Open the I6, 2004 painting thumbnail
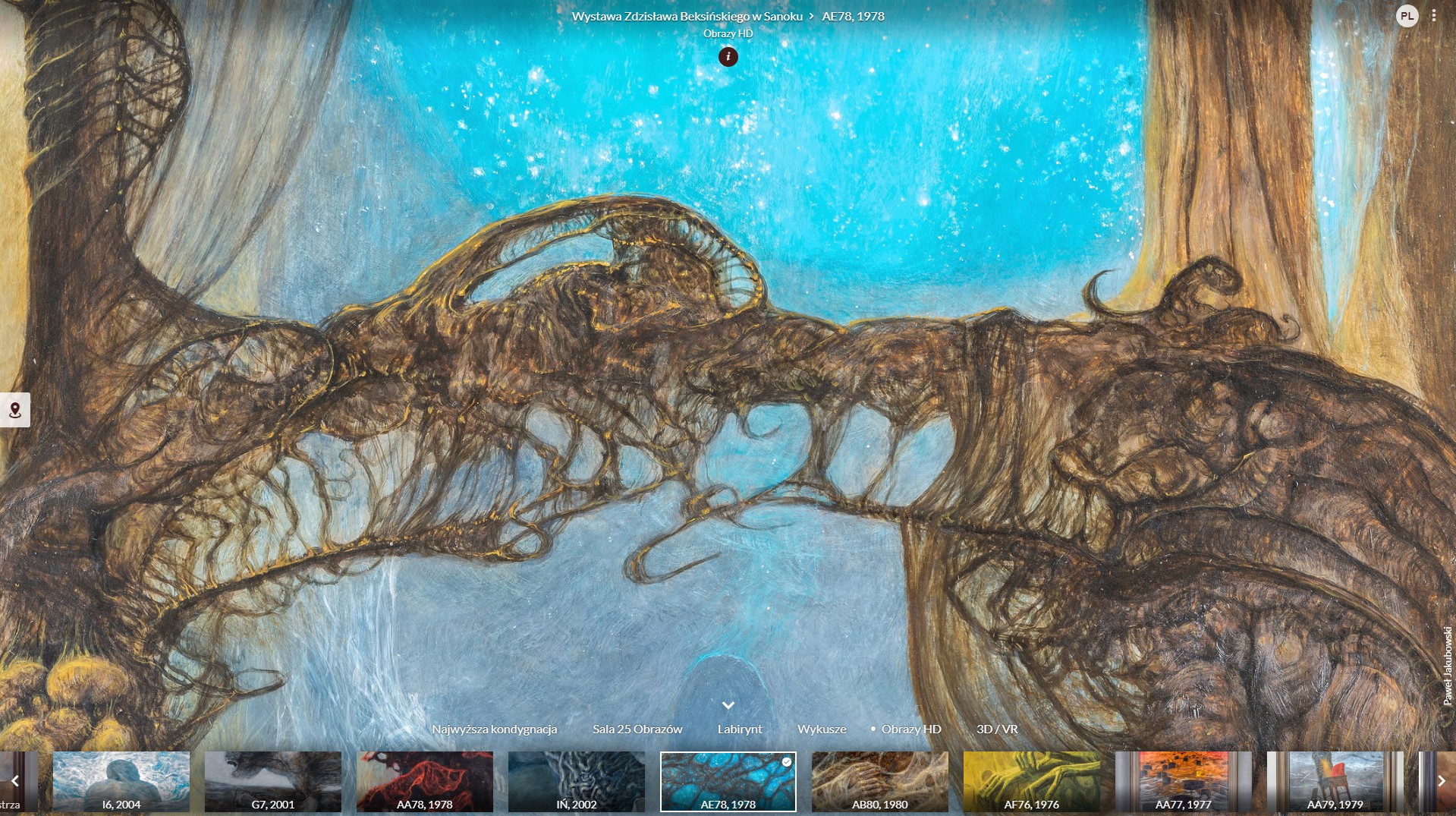Screen dimensions: 1456x816 point(121,781)
